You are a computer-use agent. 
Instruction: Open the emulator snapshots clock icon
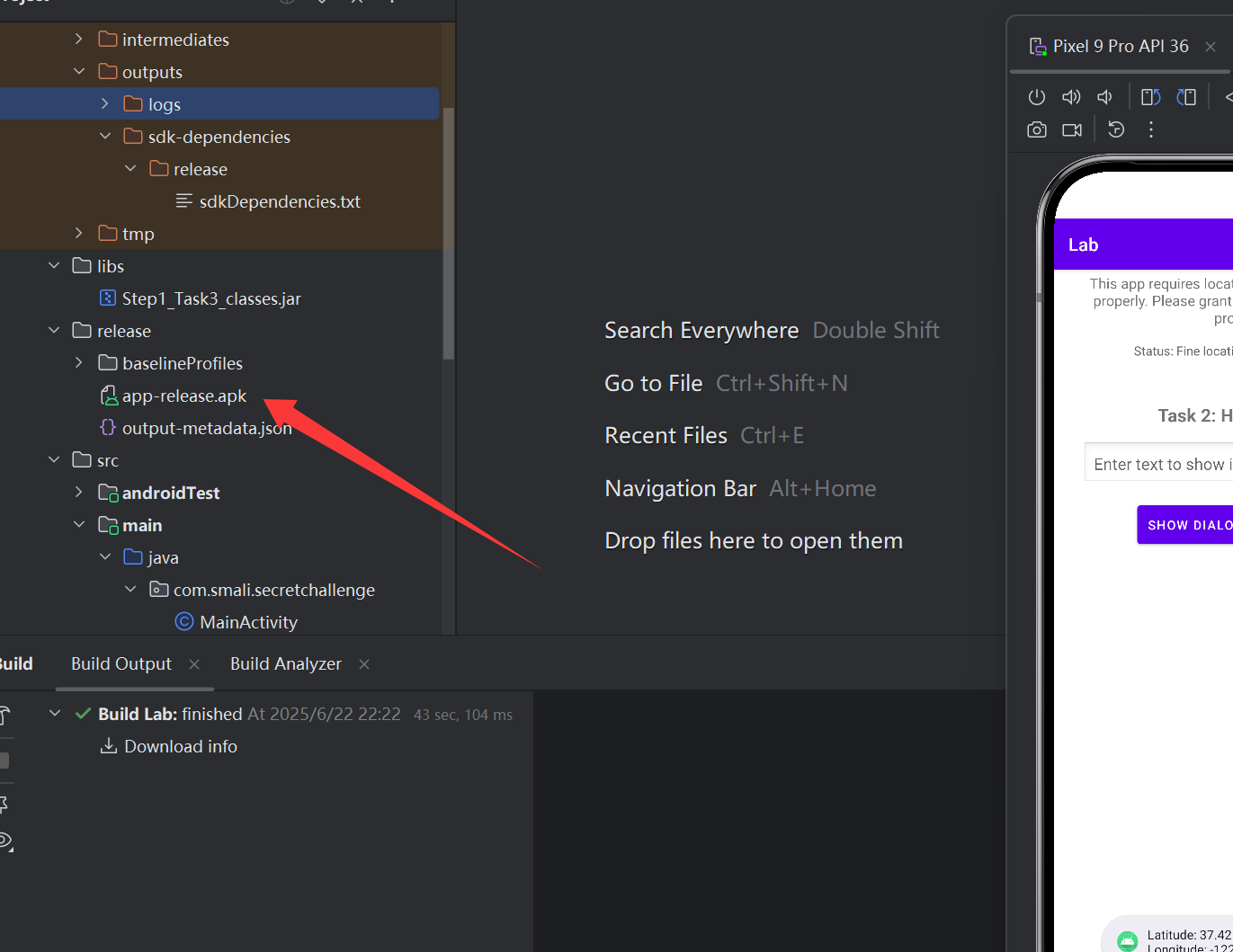click(x=1116, y=129)
